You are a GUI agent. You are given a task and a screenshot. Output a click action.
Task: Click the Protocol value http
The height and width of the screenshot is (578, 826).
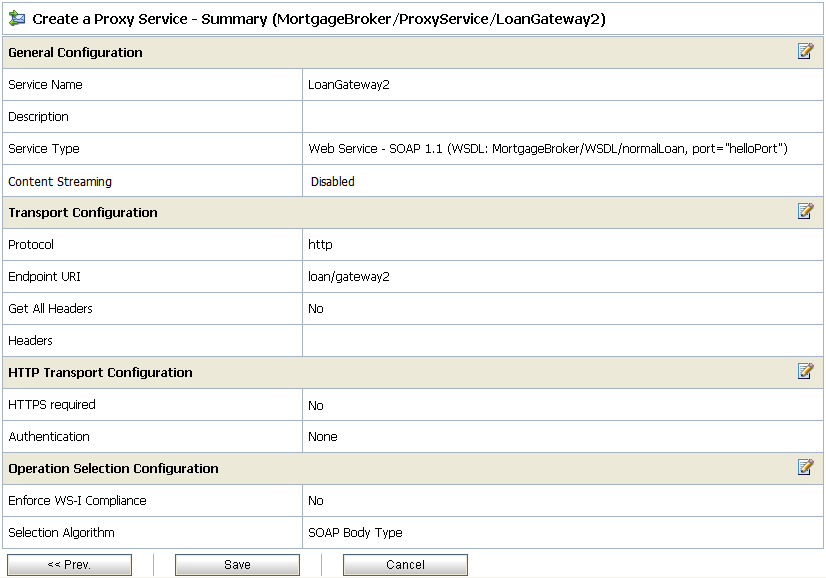pyautogui.click(x=320, y=244)
